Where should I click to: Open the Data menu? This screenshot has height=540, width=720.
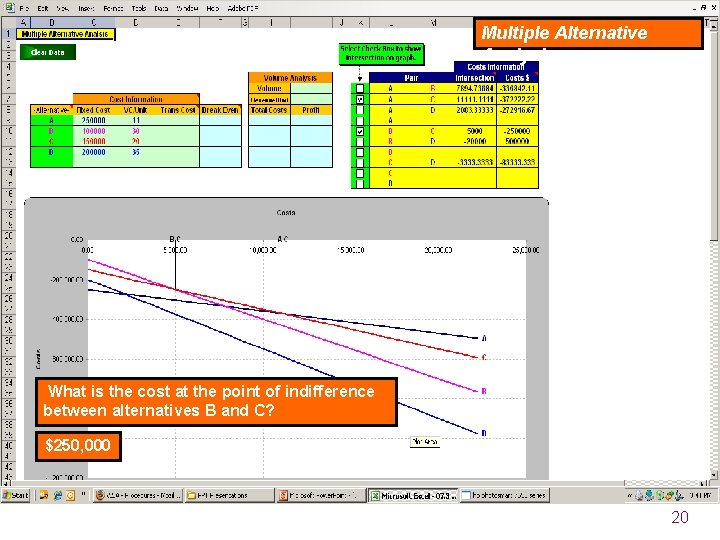(161, 8)
